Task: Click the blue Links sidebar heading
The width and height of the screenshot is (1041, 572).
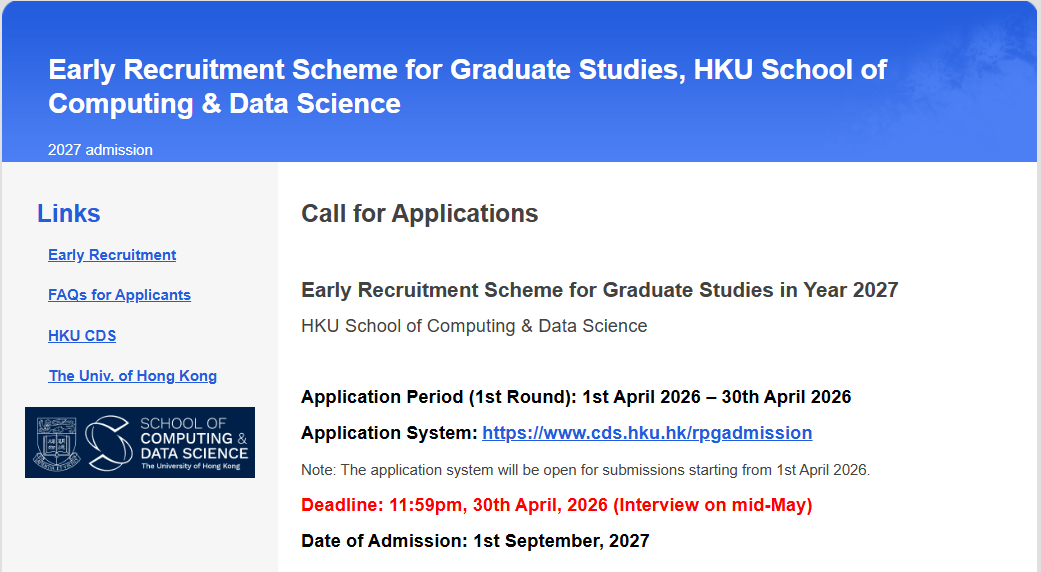Action: [x=68, y=214]
